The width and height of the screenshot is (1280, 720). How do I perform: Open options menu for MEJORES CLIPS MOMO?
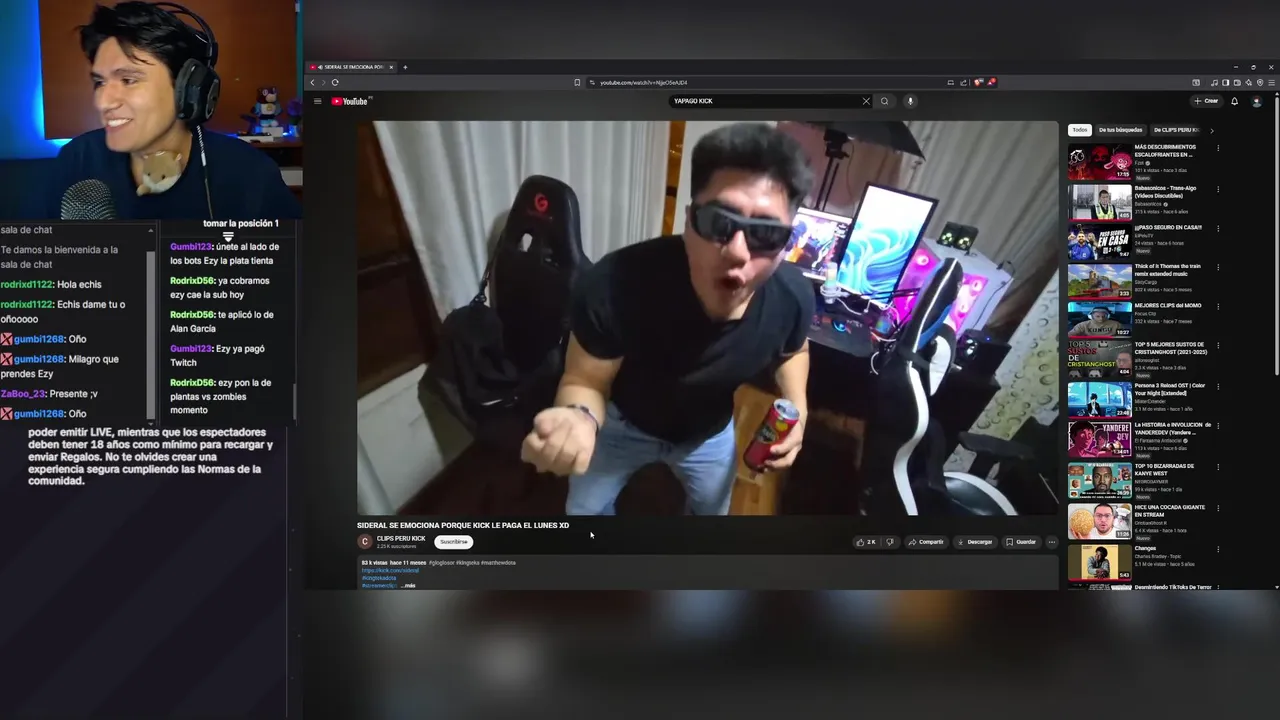[1218, 307]
